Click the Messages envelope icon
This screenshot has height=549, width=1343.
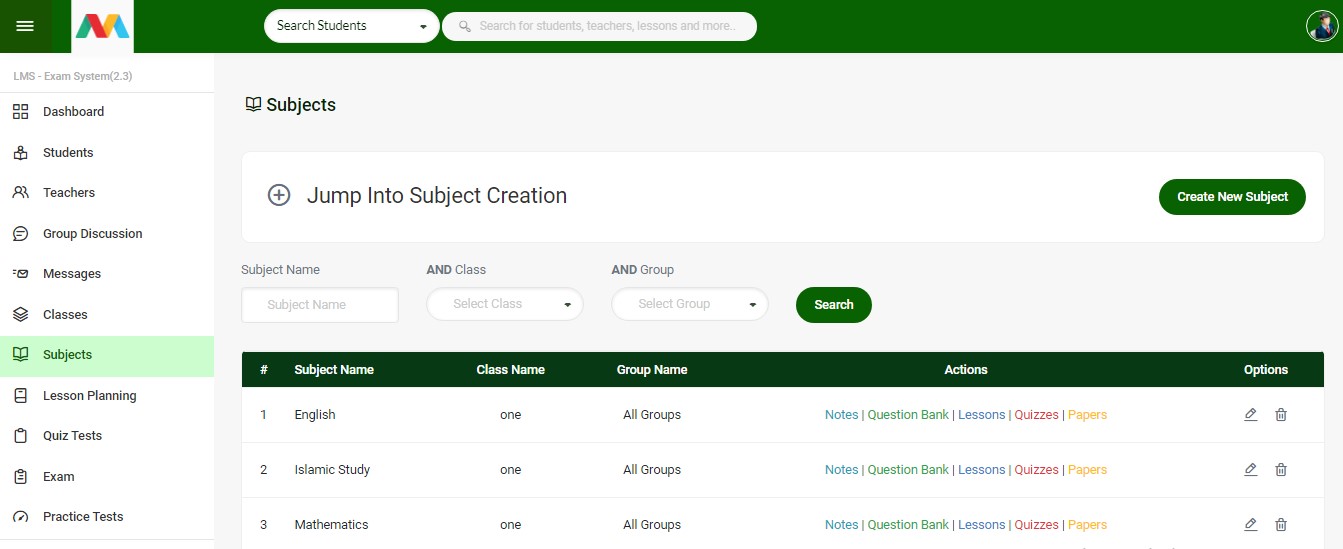[x=20, y=274]
